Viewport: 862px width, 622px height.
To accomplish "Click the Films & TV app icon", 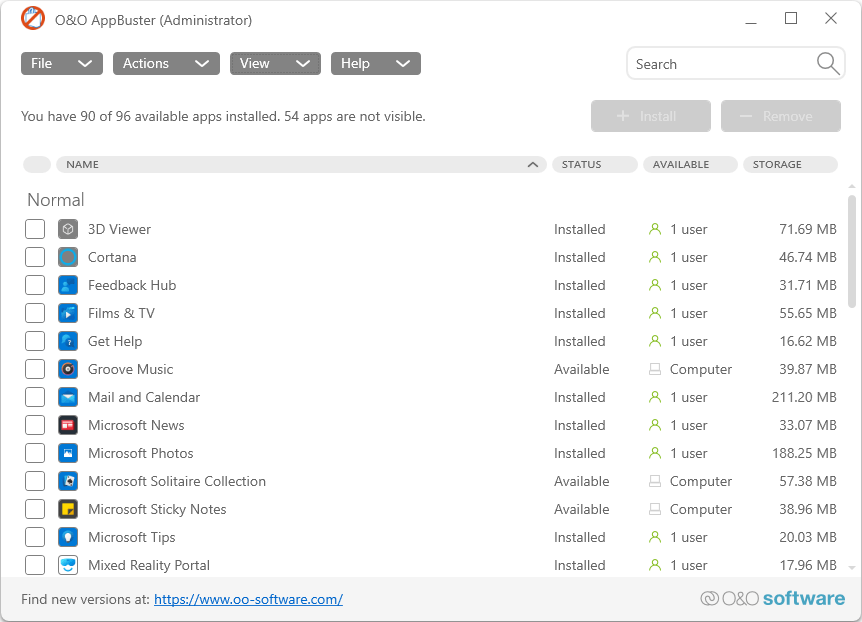I will pos(68,313).
